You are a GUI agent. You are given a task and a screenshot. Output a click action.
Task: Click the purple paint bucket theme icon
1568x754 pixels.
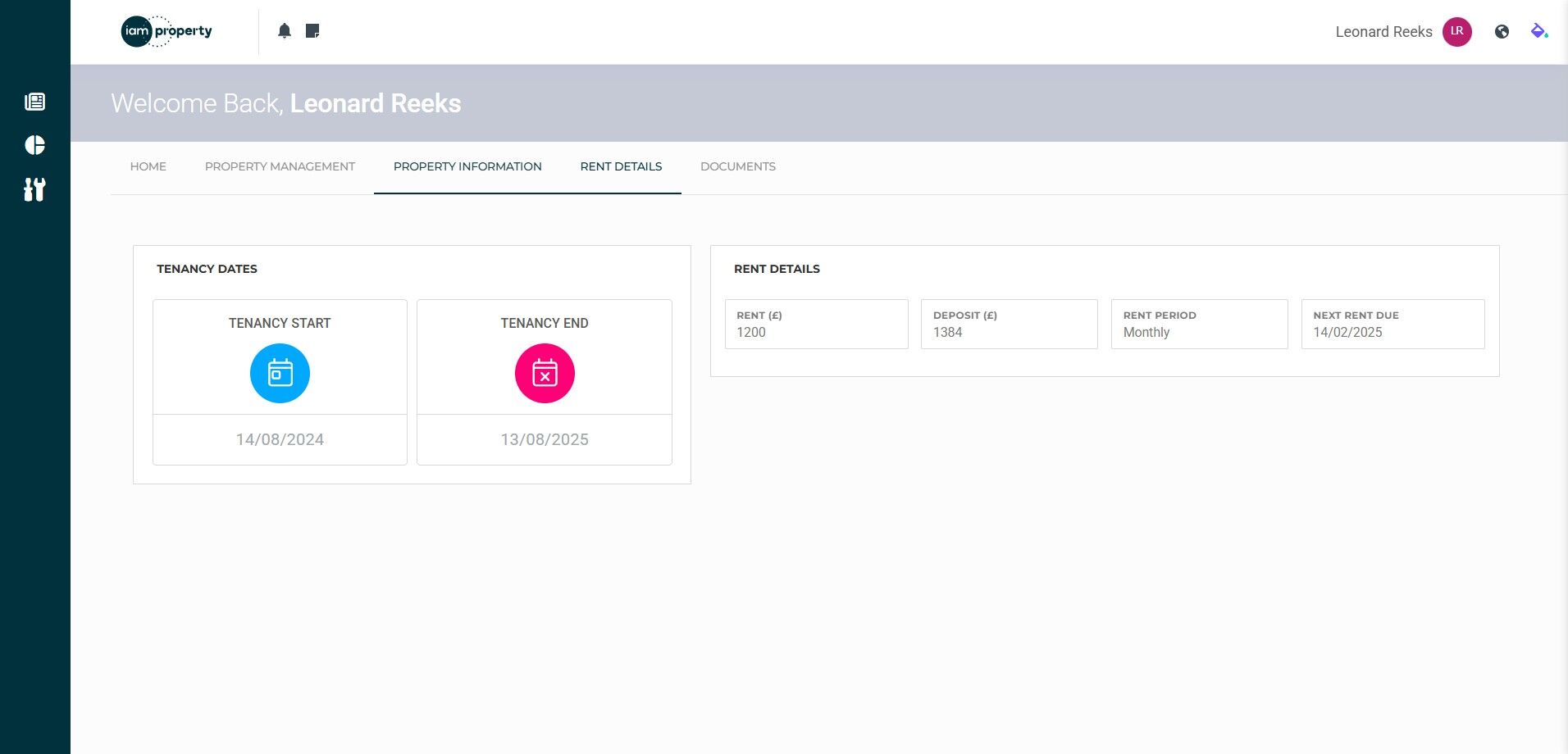(x=1539, y=31)
